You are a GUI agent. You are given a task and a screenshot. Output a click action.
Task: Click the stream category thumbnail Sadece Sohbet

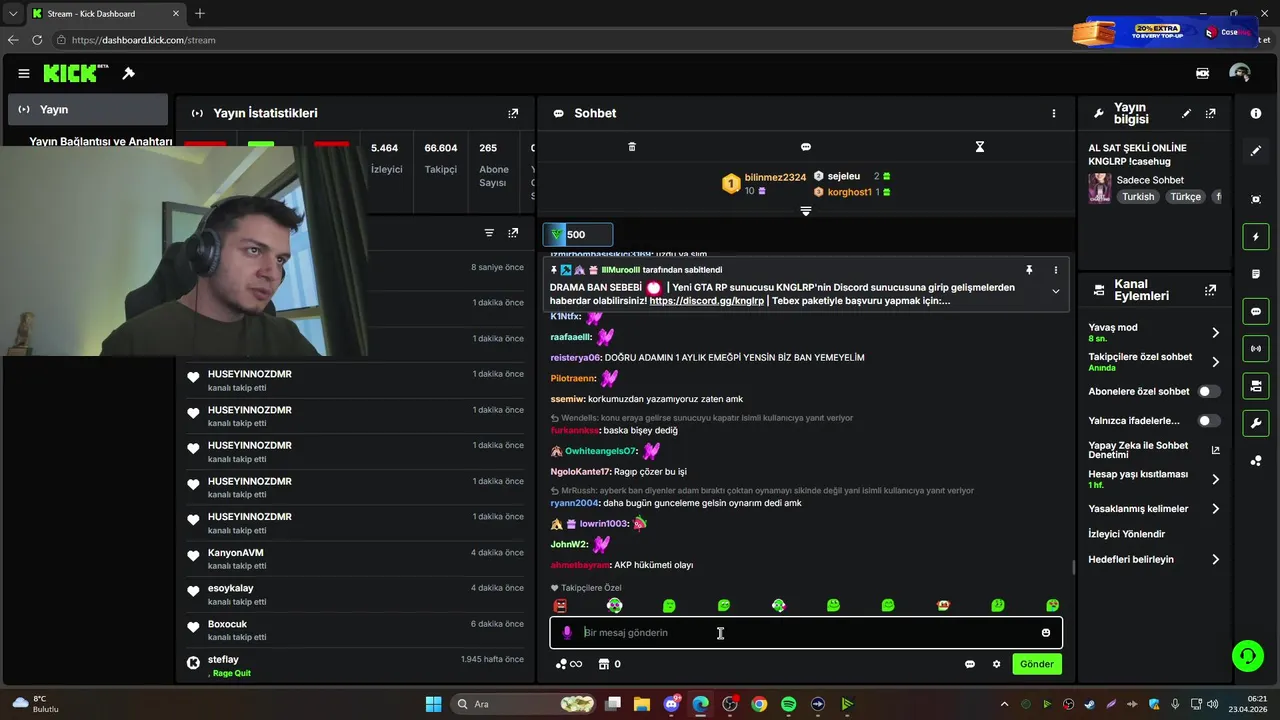coord(1100,188)
